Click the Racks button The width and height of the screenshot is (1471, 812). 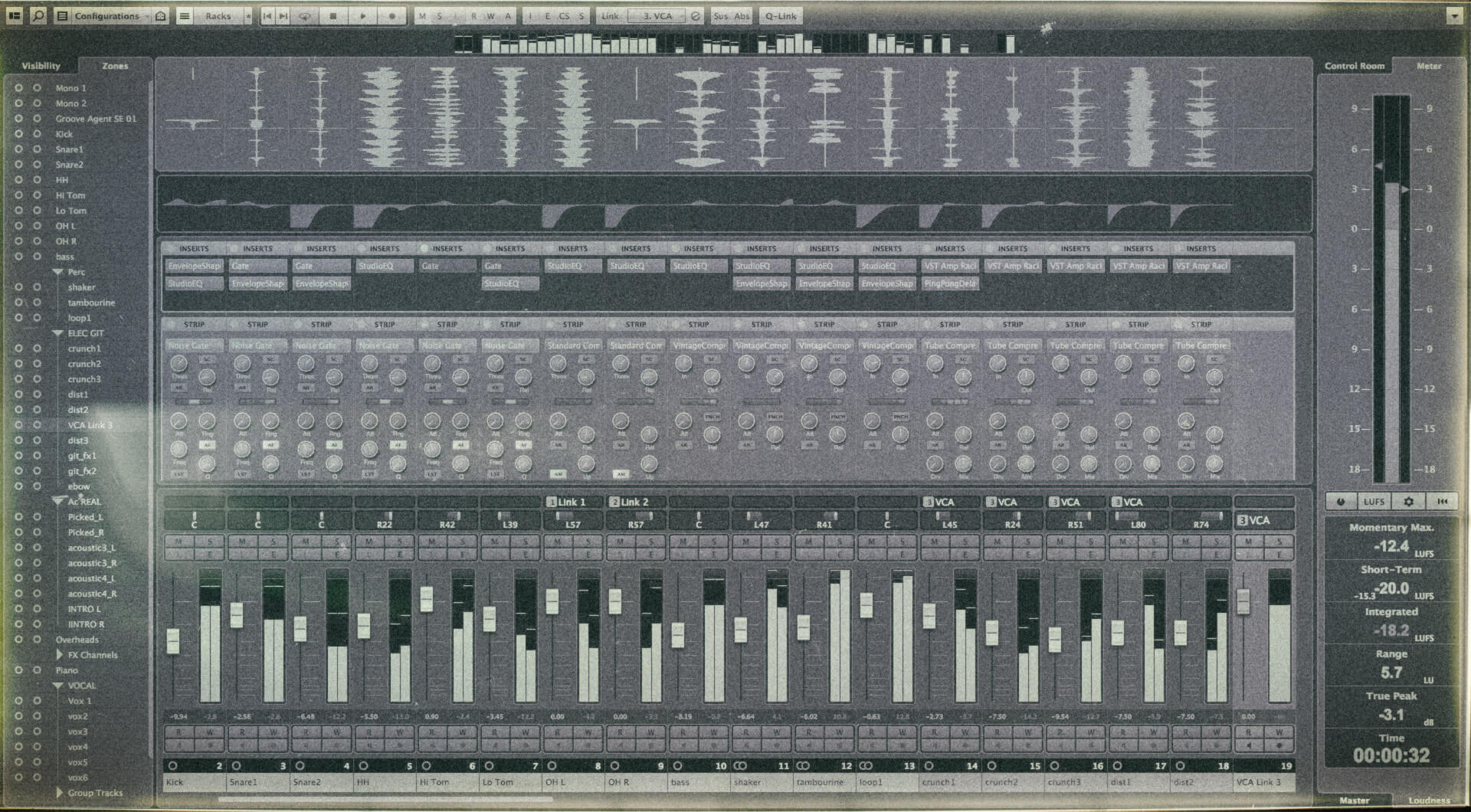click(x=218, y=15)
